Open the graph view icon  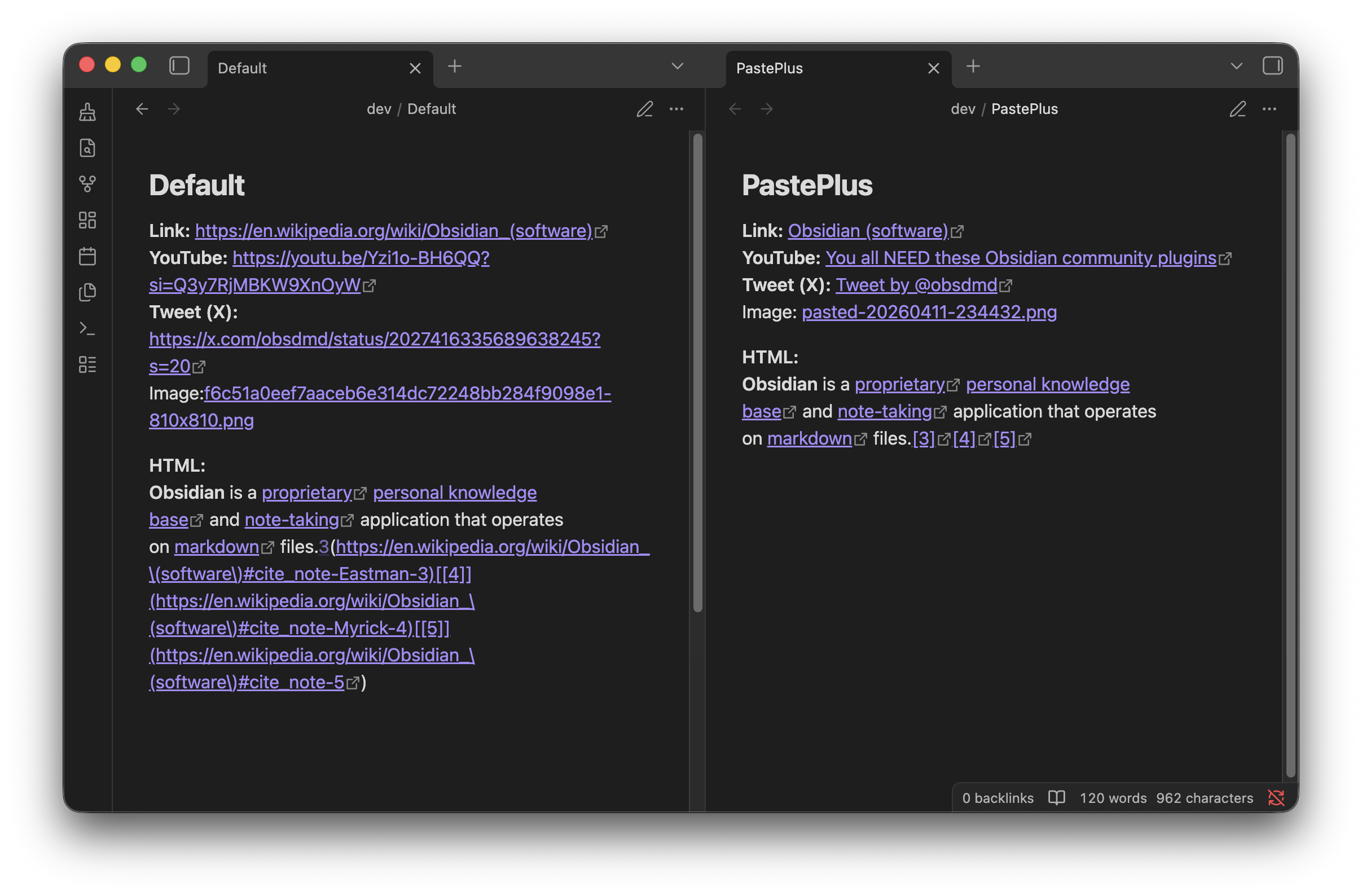(87, 185)
